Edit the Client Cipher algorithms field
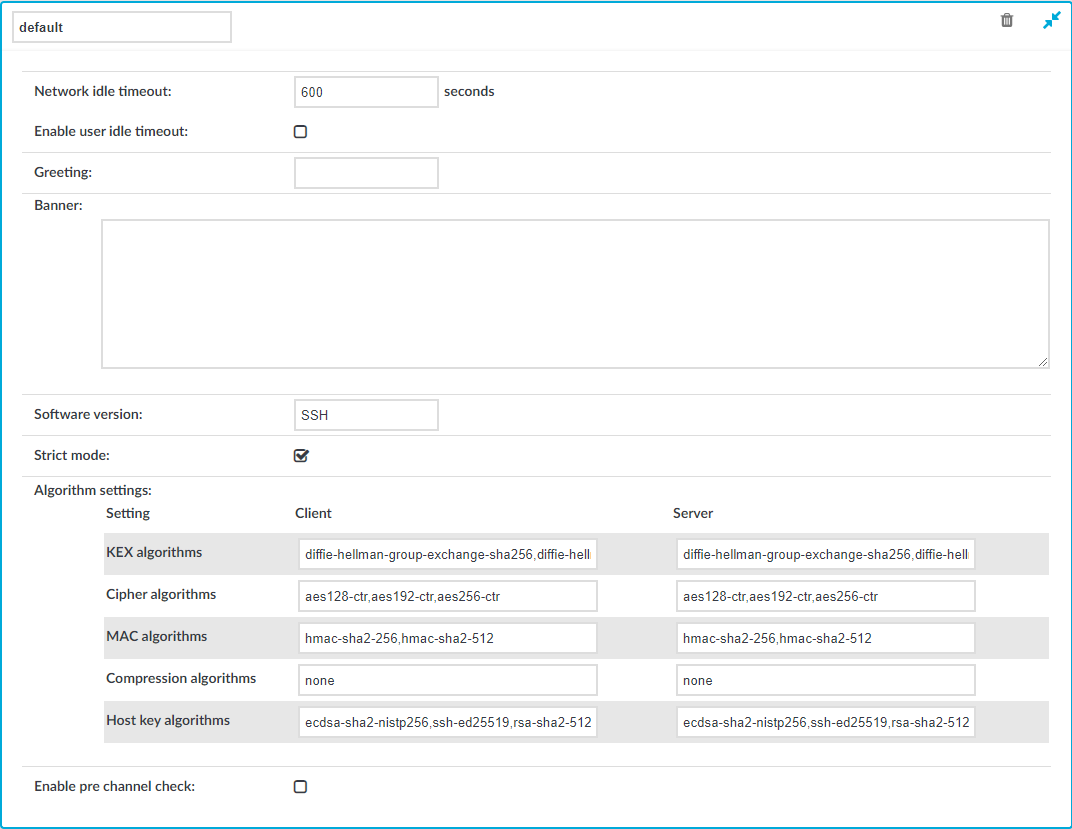1072x829 pixels. click(x=448, y=596)
